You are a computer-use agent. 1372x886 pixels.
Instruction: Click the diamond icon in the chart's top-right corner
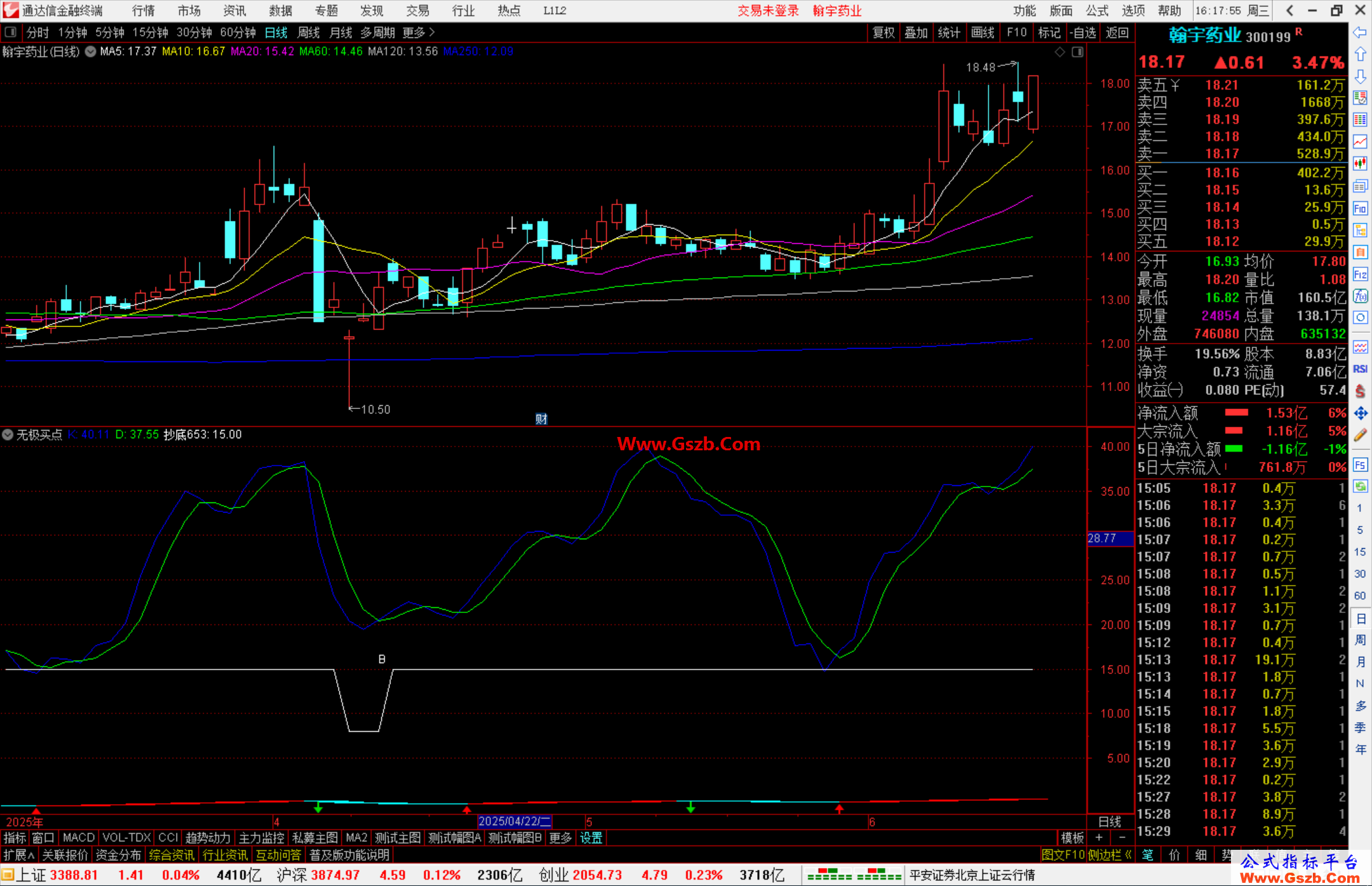pyautogui.click(x=1059, y=52)
